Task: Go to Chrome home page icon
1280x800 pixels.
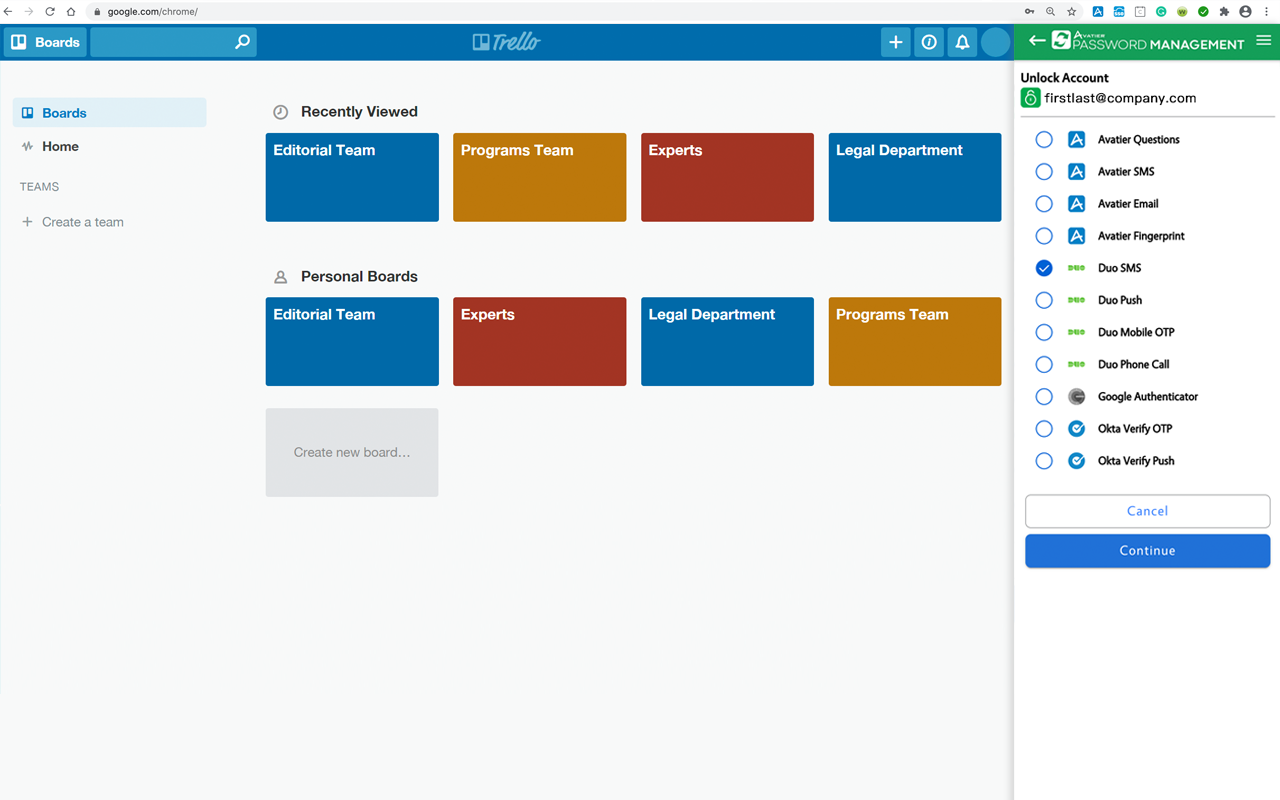Action: pos(71,12)
